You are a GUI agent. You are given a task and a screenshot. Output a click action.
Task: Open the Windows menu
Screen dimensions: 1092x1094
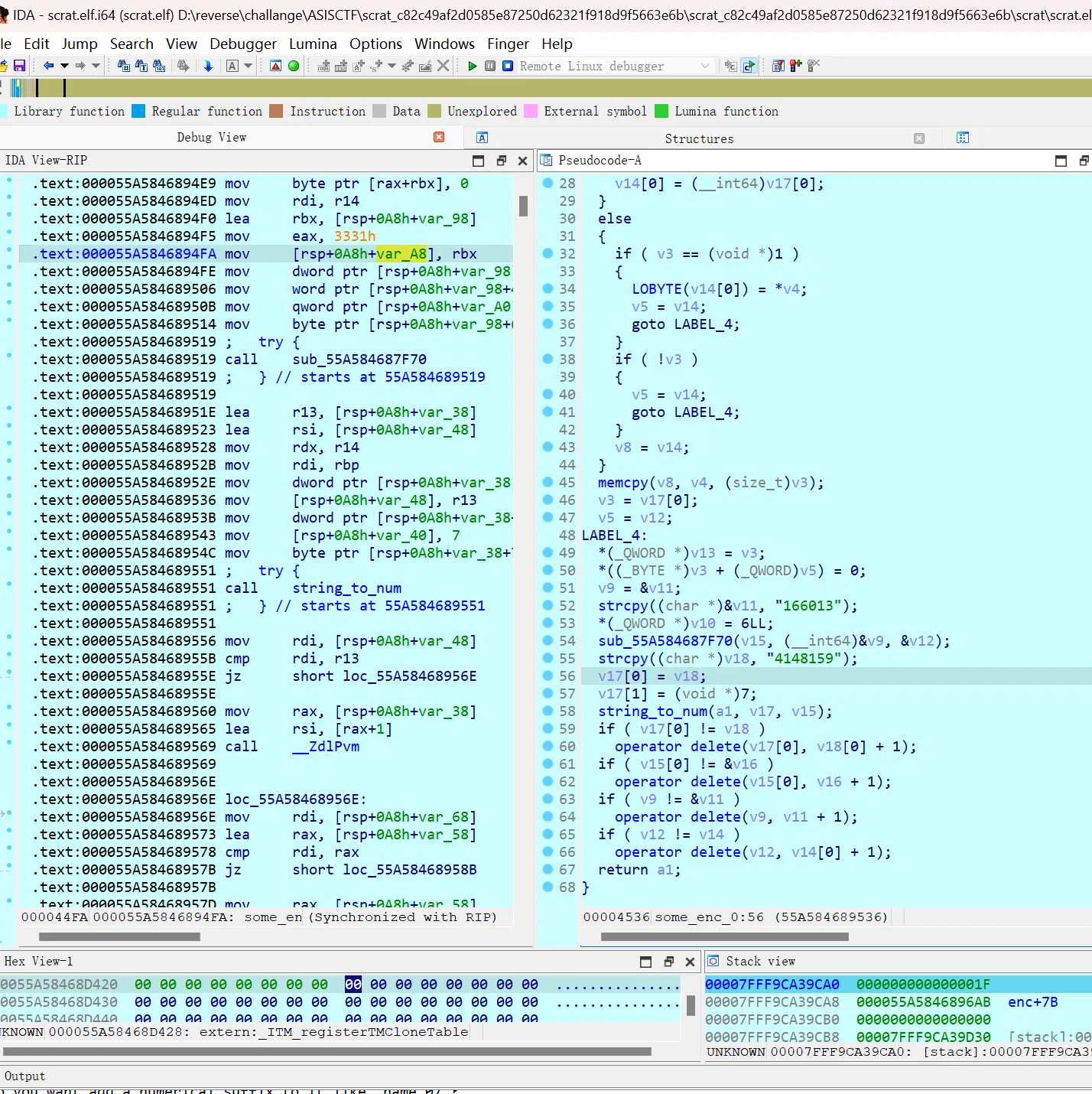point(444,44)
